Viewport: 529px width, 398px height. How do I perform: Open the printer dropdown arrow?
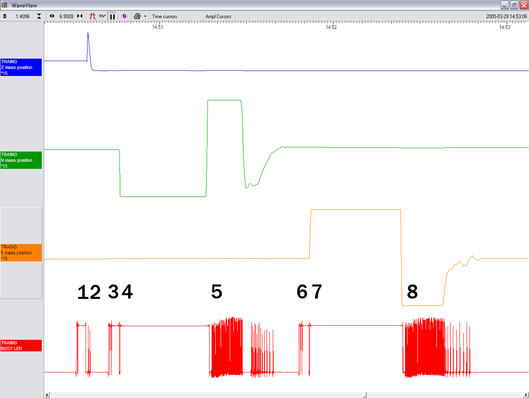coord(145,16)
